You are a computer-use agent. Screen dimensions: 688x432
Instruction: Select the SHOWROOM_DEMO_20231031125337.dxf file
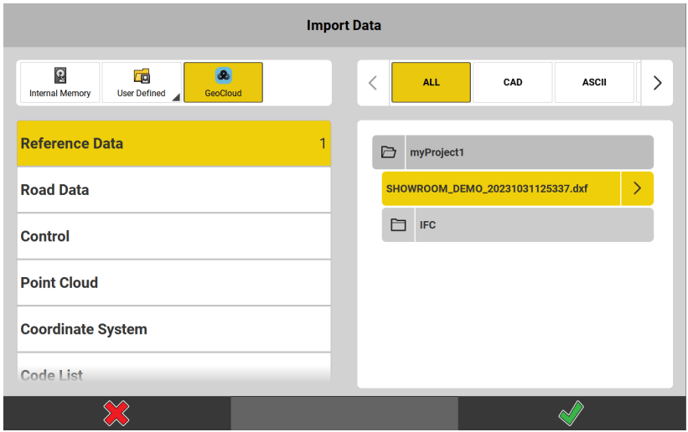click(x=500, y=189)
